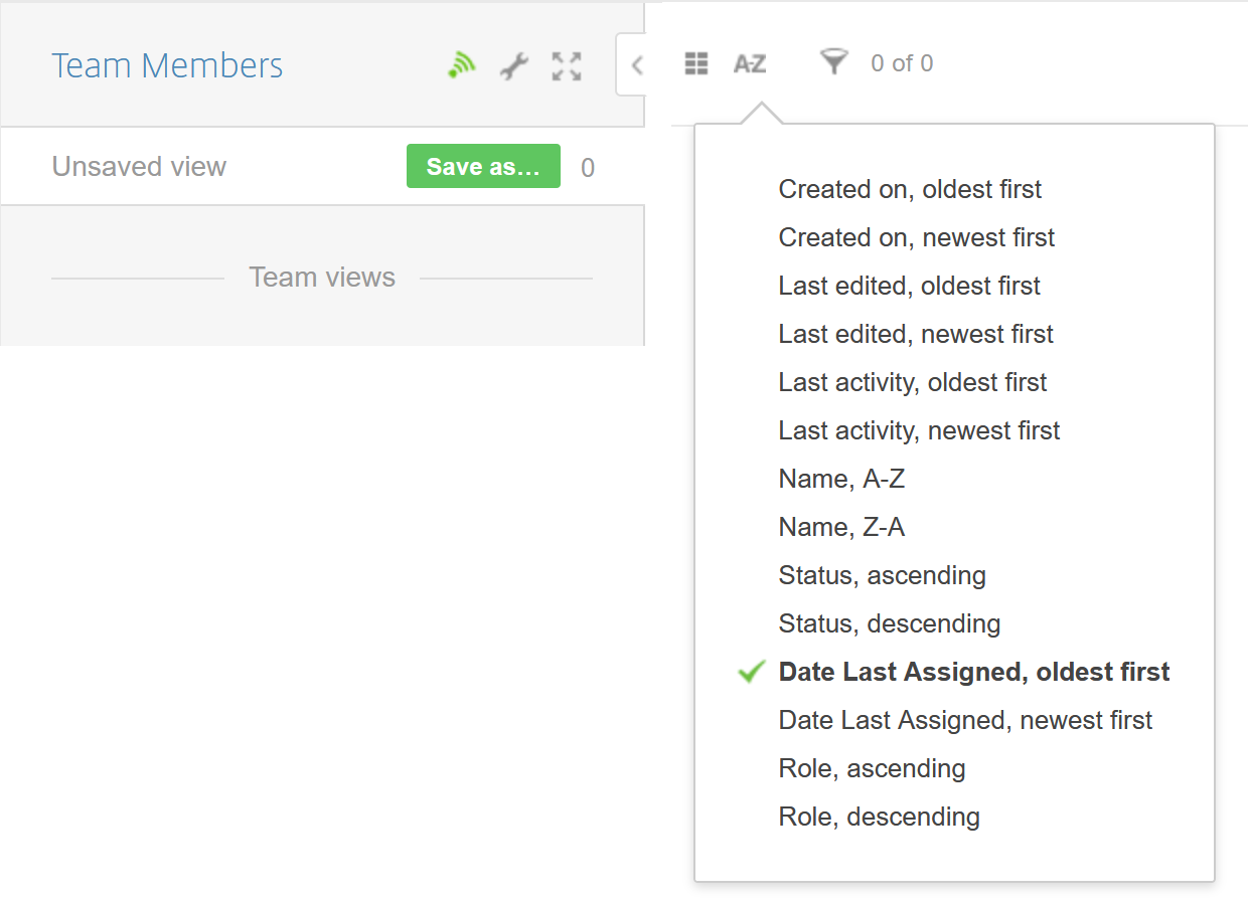Screen dimensions: 1248x904
Task: Click the Unsaved view label
Action: pyautogui.click(x=139, y=166)
